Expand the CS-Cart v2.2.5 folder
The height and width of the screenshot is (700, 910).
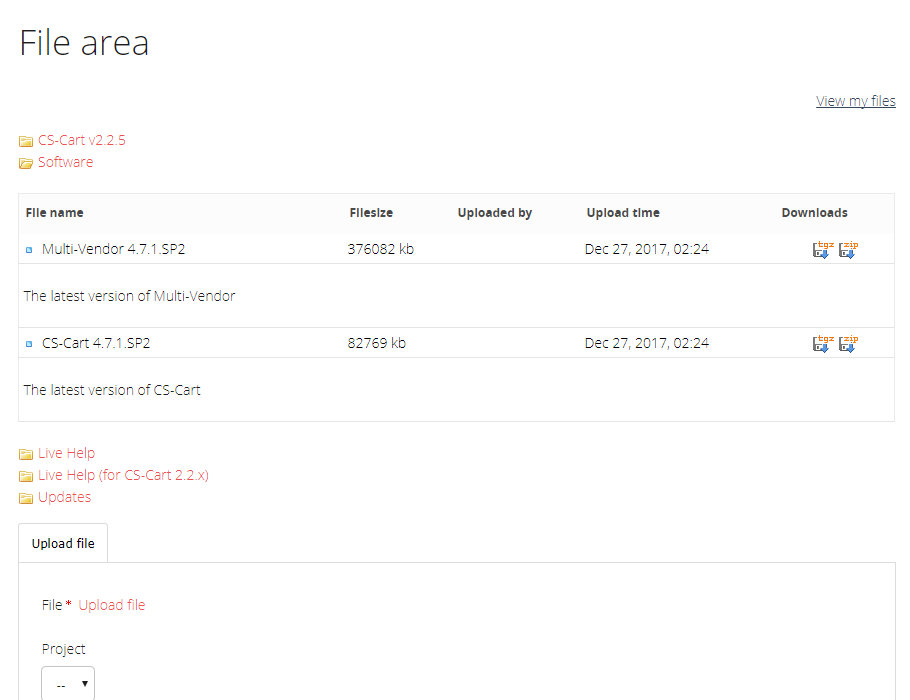82,140
